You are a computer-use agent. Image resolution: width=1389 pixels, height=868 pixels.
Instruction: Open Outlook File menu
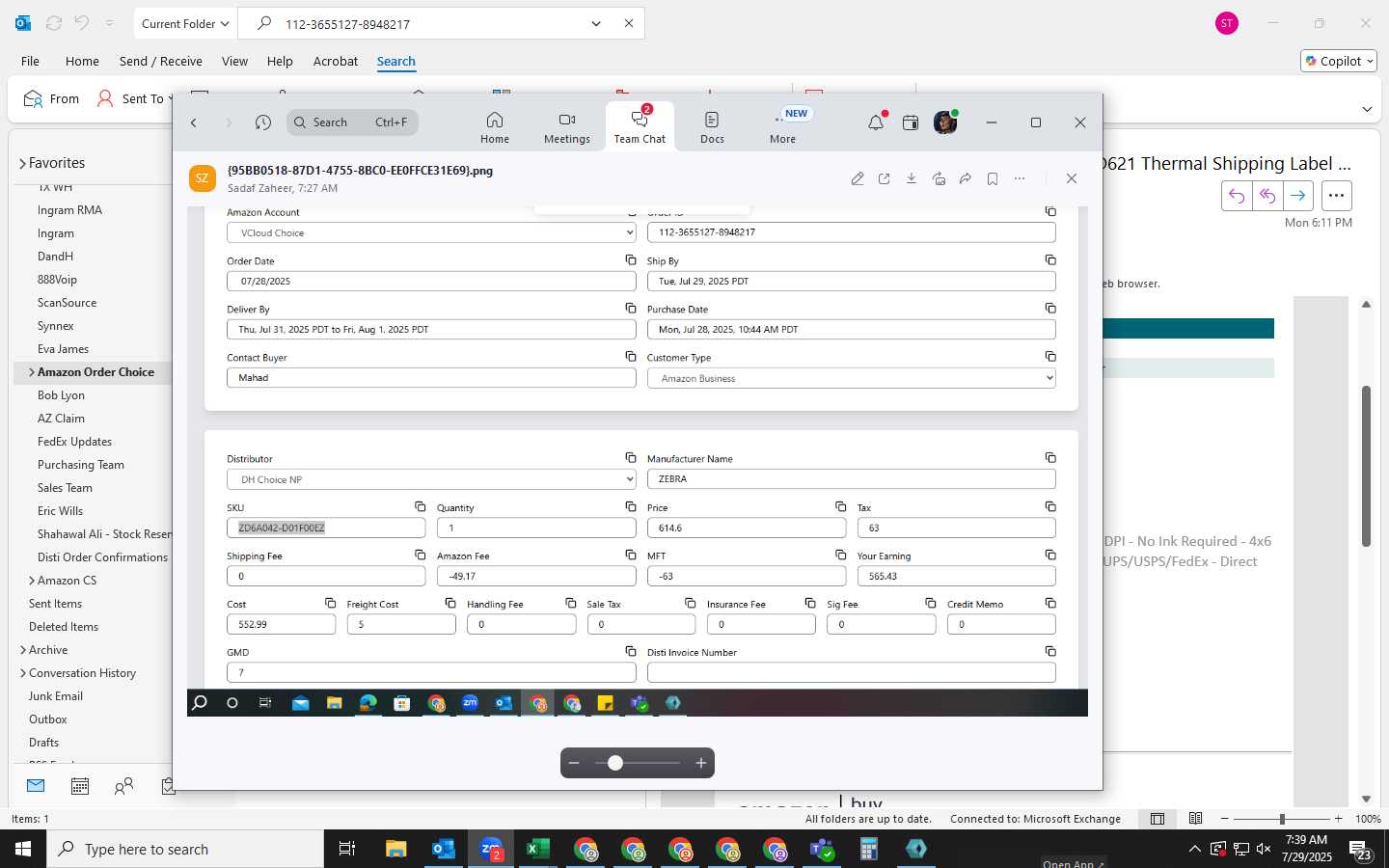click(31, 61)
